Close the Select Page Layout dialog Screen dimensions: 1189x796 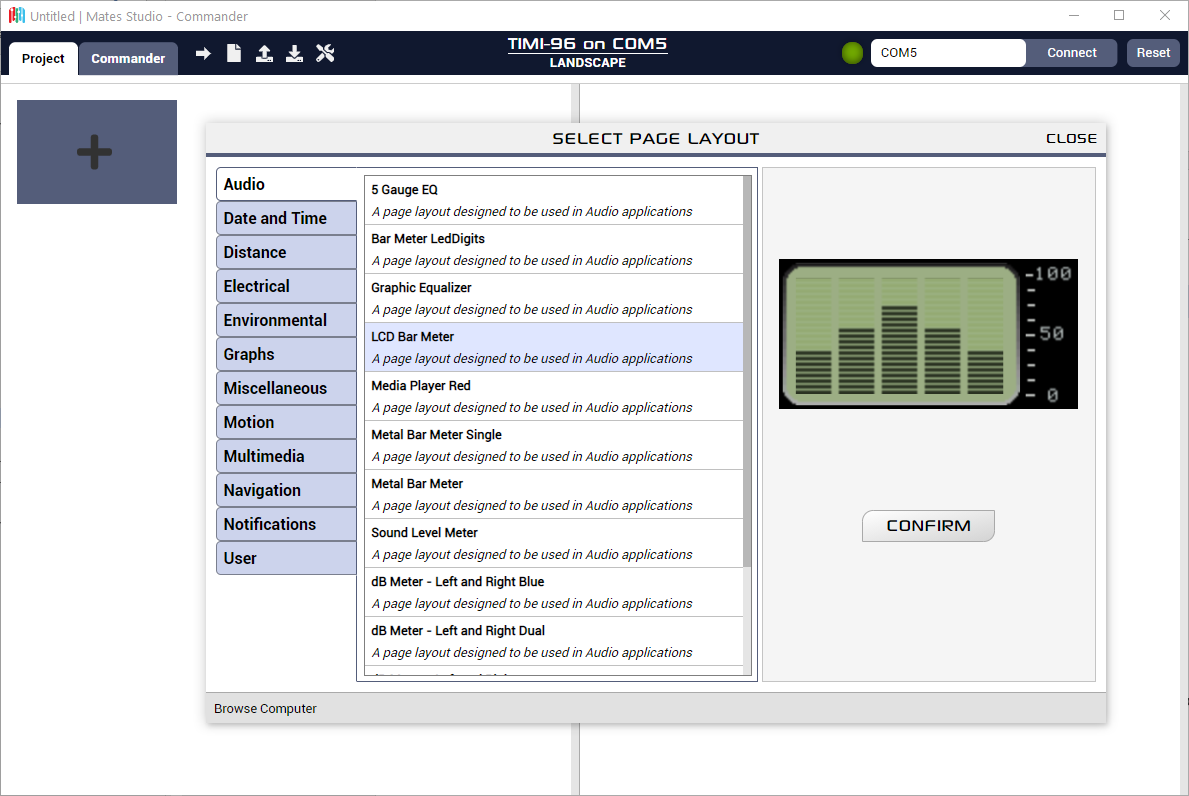(x=1071, y=139)
